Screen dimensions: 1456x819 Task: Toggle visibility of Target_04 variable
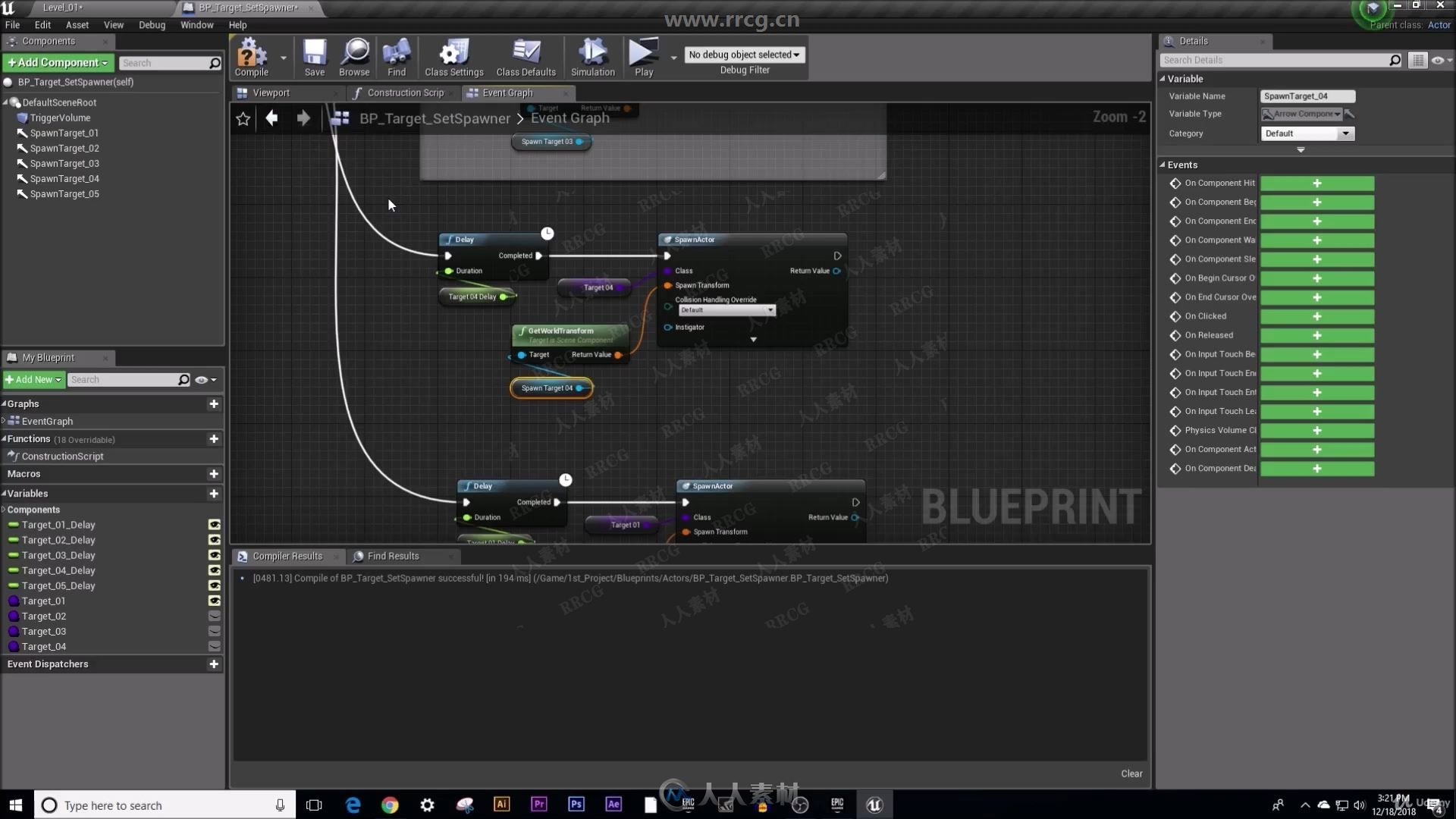(x=213, y=646)
